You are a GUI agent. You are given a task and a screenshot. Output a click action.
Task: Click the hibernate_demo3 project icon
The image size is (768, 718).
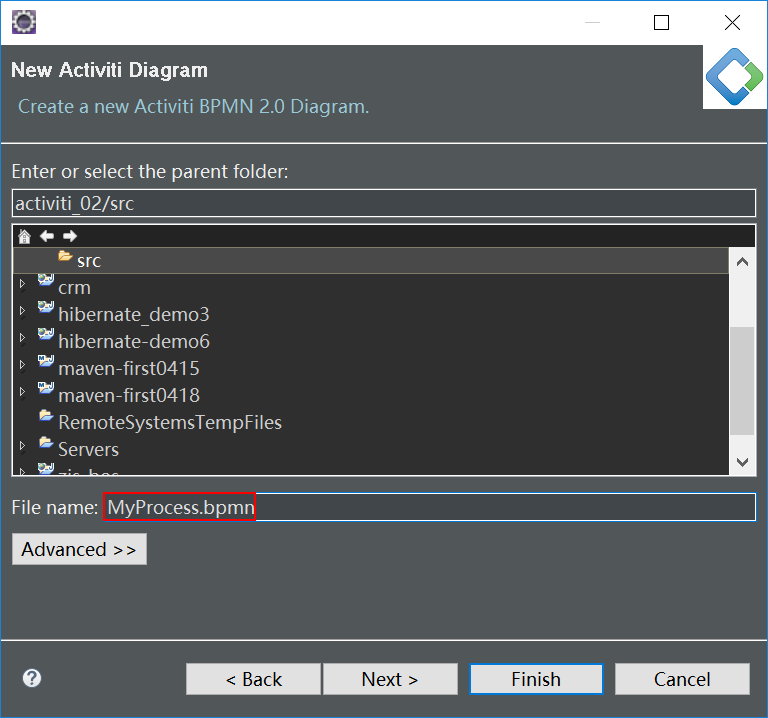point(46,308)
